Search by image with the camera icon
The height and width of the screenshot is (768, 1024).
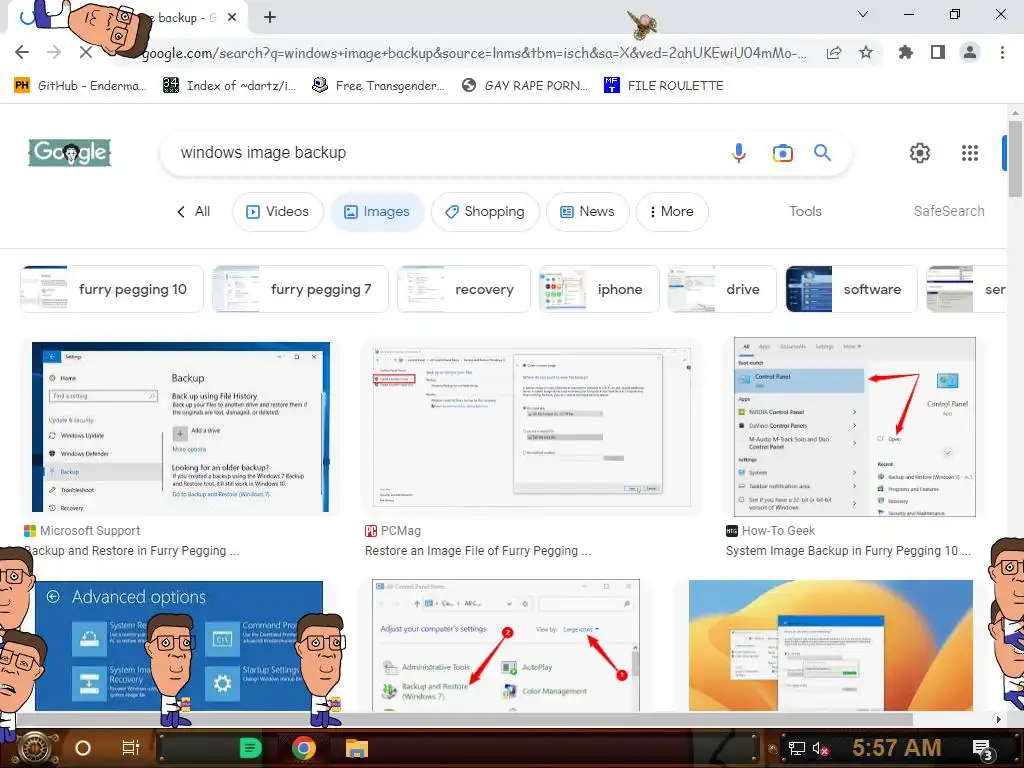782,153
